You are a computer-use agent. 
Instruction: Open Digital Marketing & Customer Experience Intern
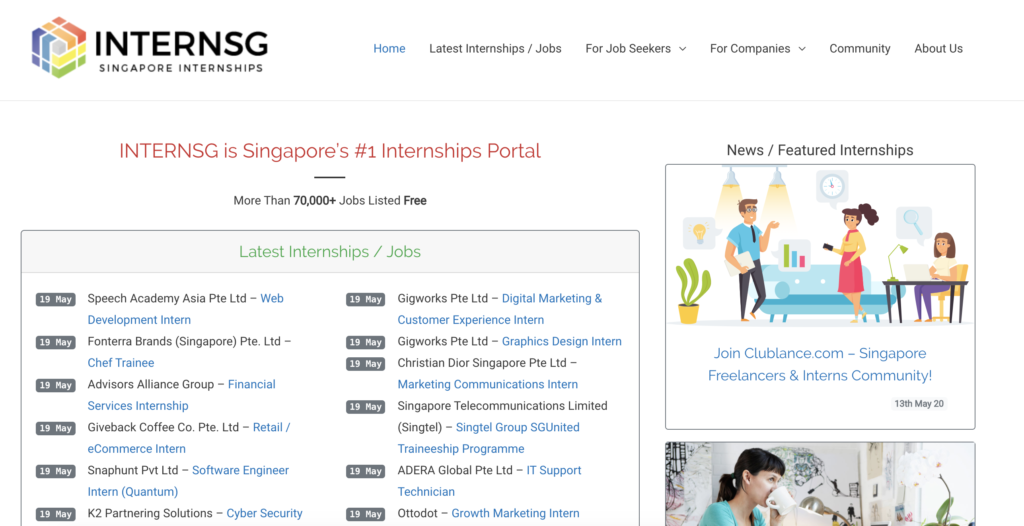click(x=500, y=309)
